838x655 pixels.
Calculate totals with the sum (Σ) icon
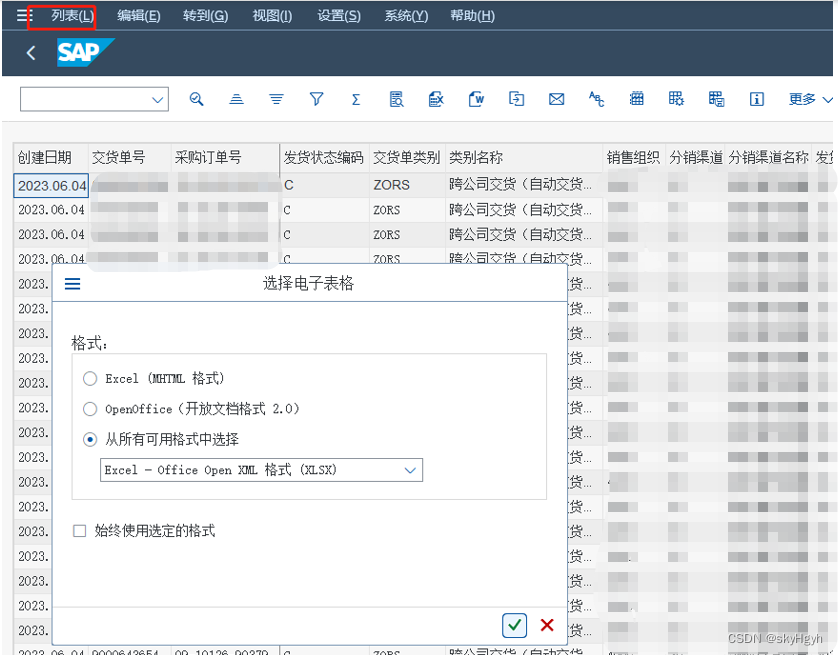tap(356, 99)
